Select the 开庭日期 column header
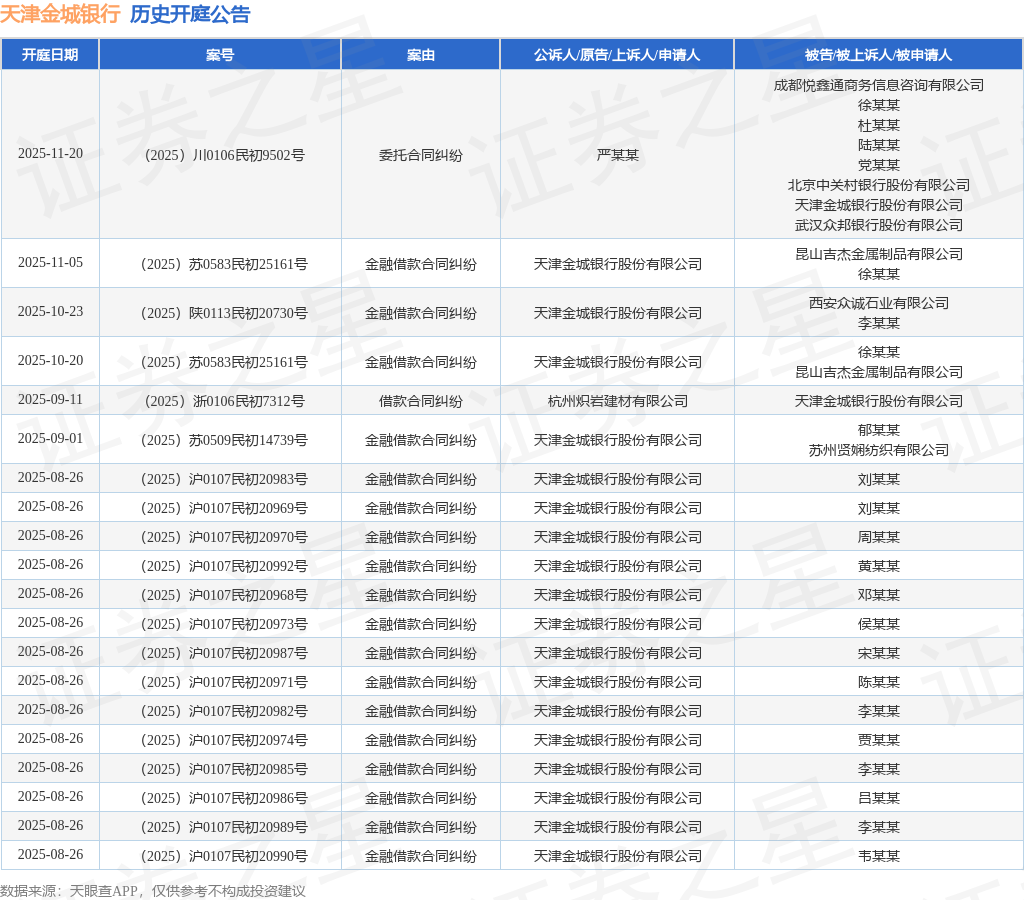The width and height of the screenshot is (1024, 900). coord(50,55)
